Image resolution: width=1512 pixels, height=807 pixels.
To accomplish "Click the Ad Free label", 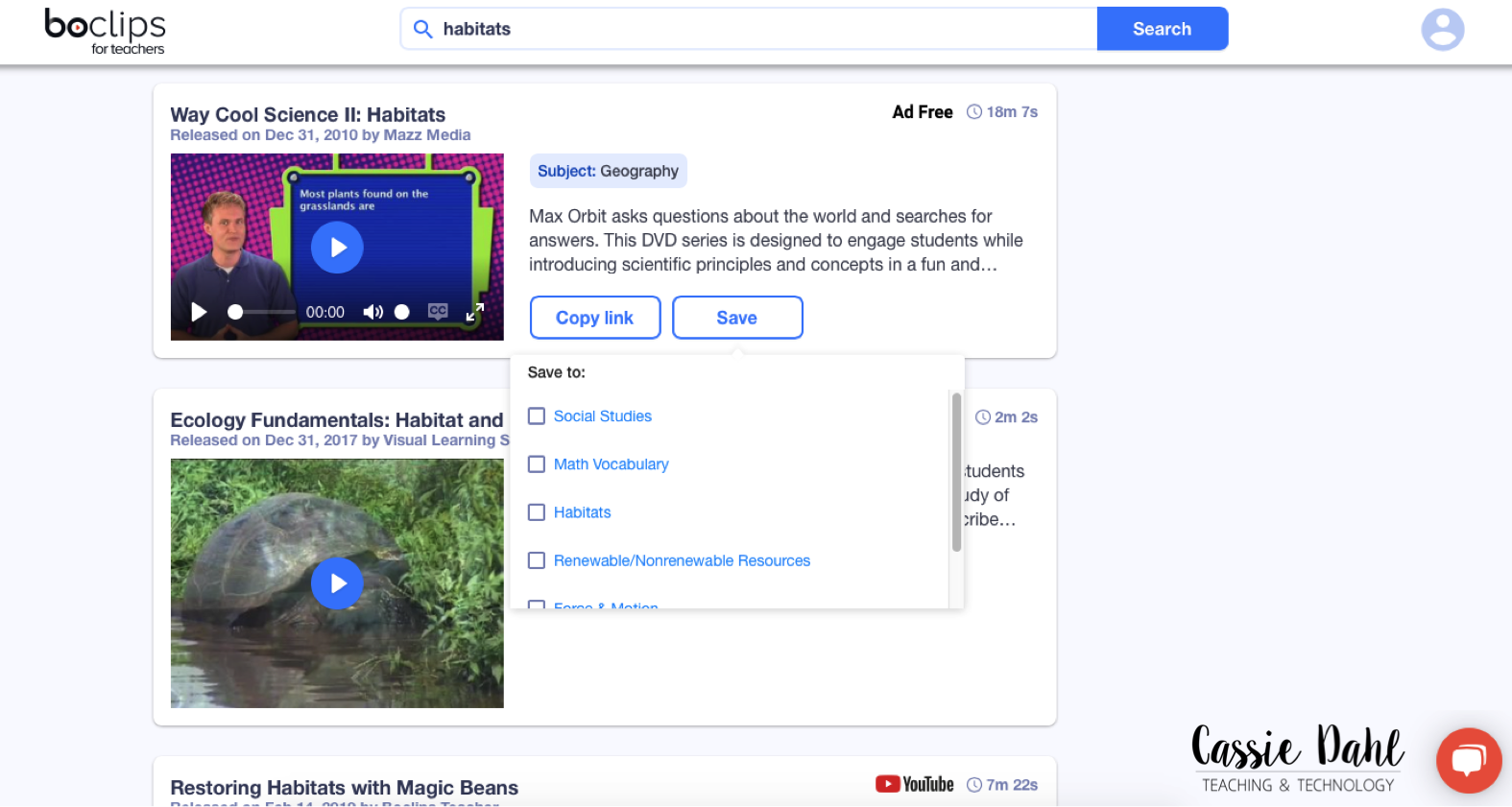I will coord(923,112).
